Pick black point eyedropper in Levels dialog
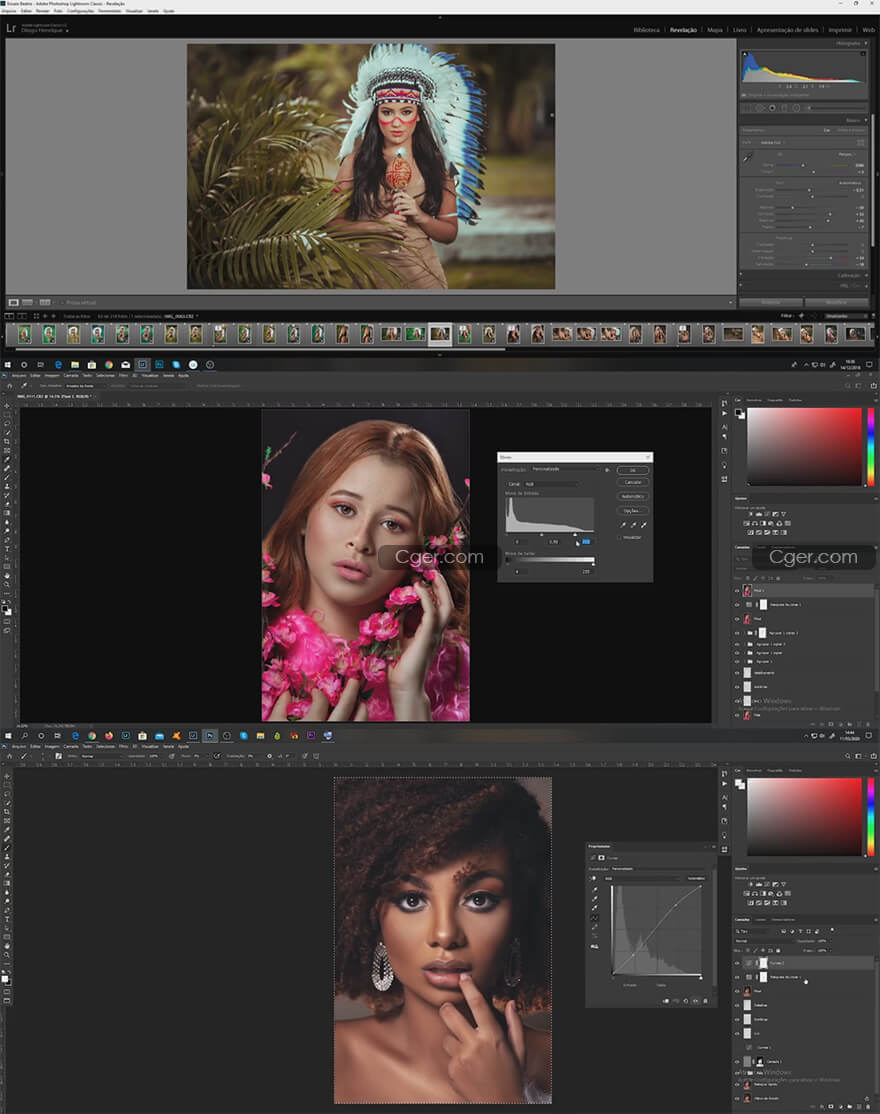 [623, 525]
